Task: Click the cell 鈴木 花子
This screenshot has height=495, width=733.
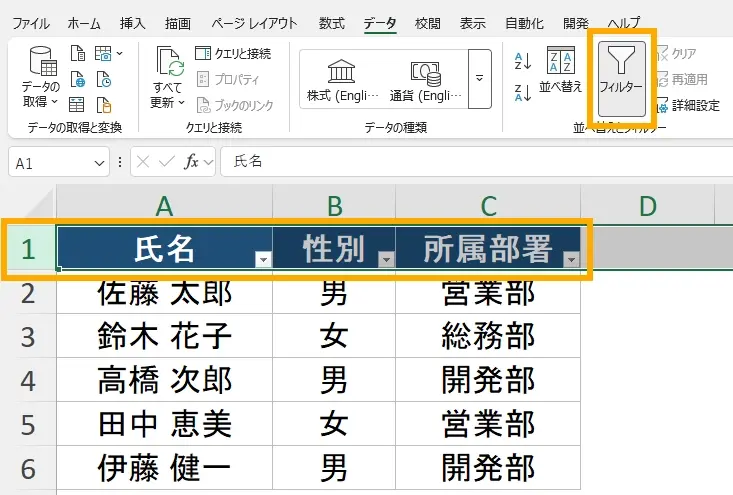Action: (x=165, y=336)
